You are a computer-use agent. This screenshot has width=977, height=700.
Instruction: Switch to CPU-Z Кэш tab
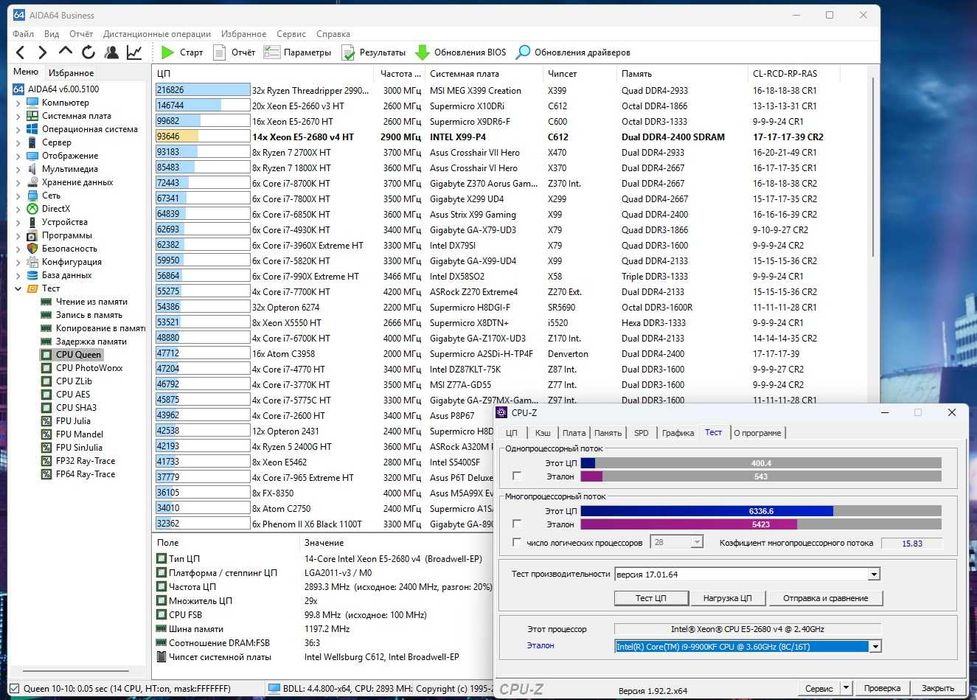[x=543, y=433]
